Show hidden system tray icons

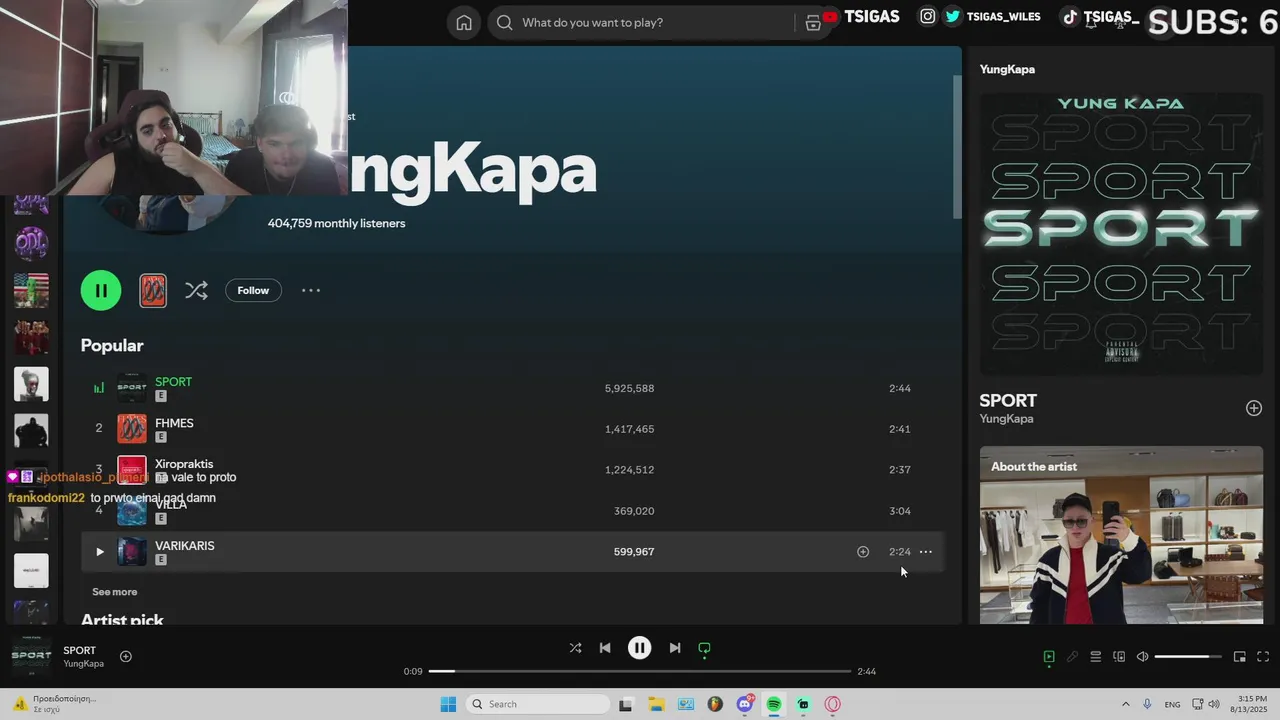point(1125,704)
